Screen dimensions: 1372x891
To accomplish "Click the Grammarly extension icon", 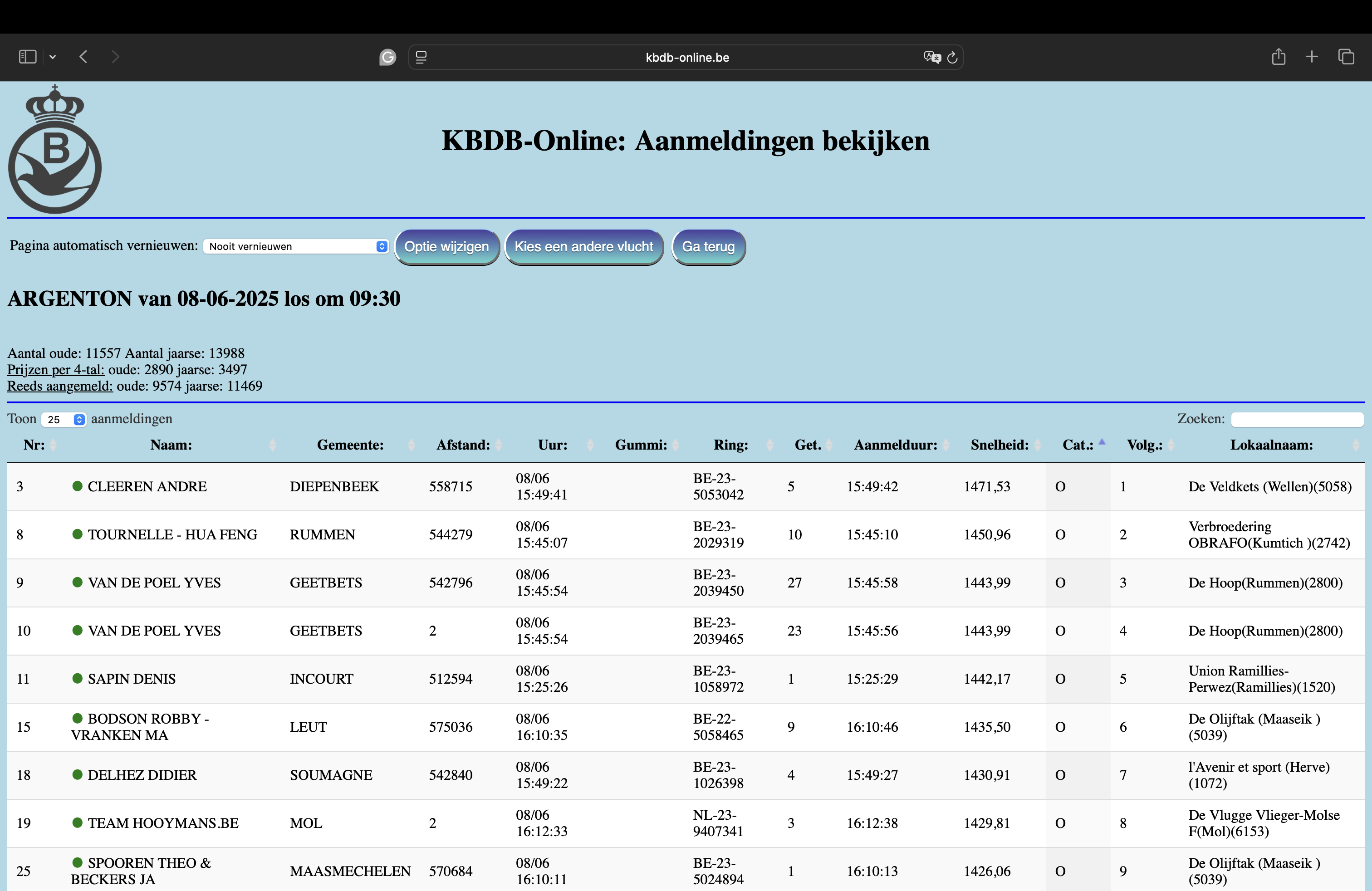I will [387, 57].
